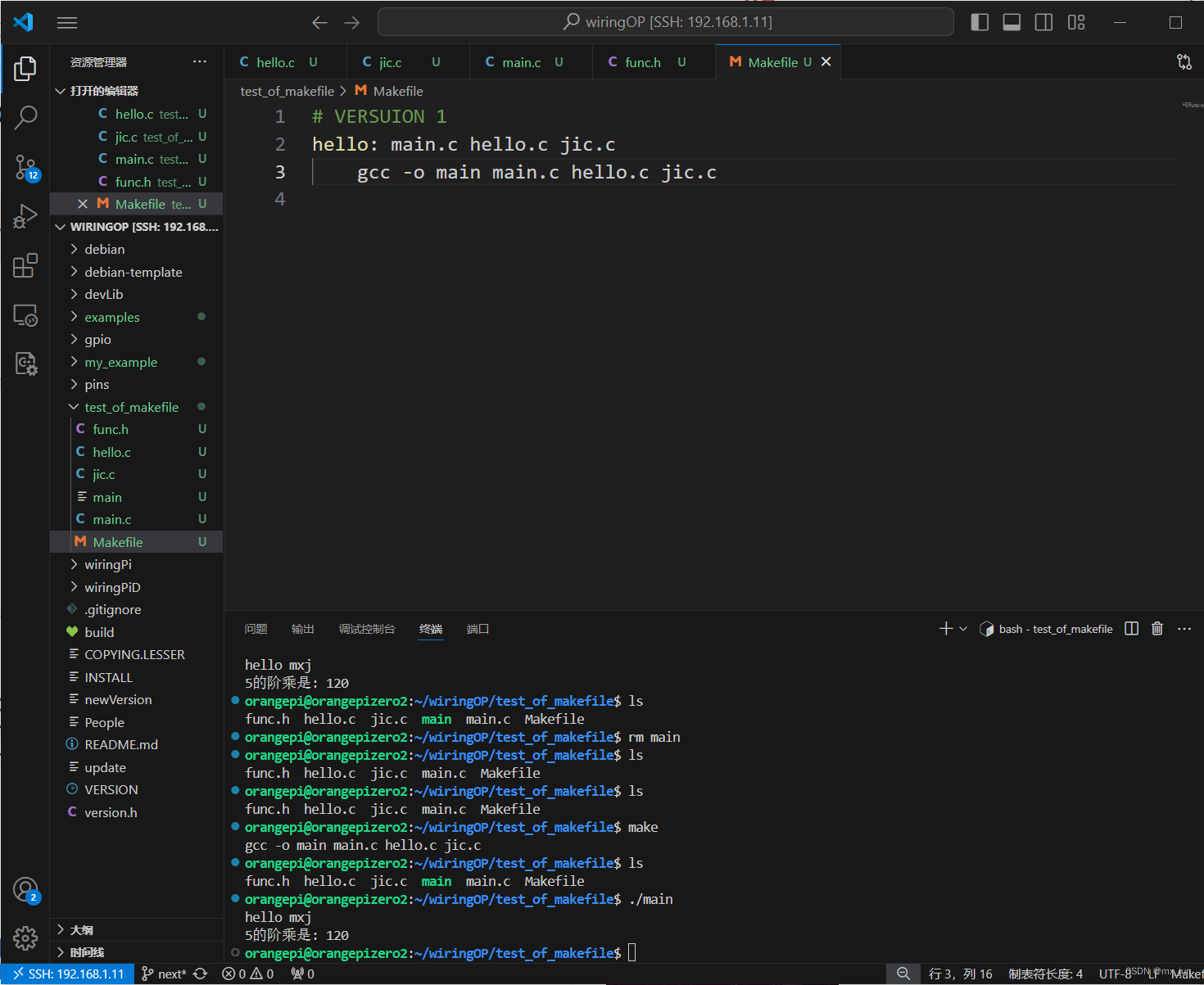Synchronize changes with the sync icon
This screenshot has width=1204, height=985.
tap(200, 974)
